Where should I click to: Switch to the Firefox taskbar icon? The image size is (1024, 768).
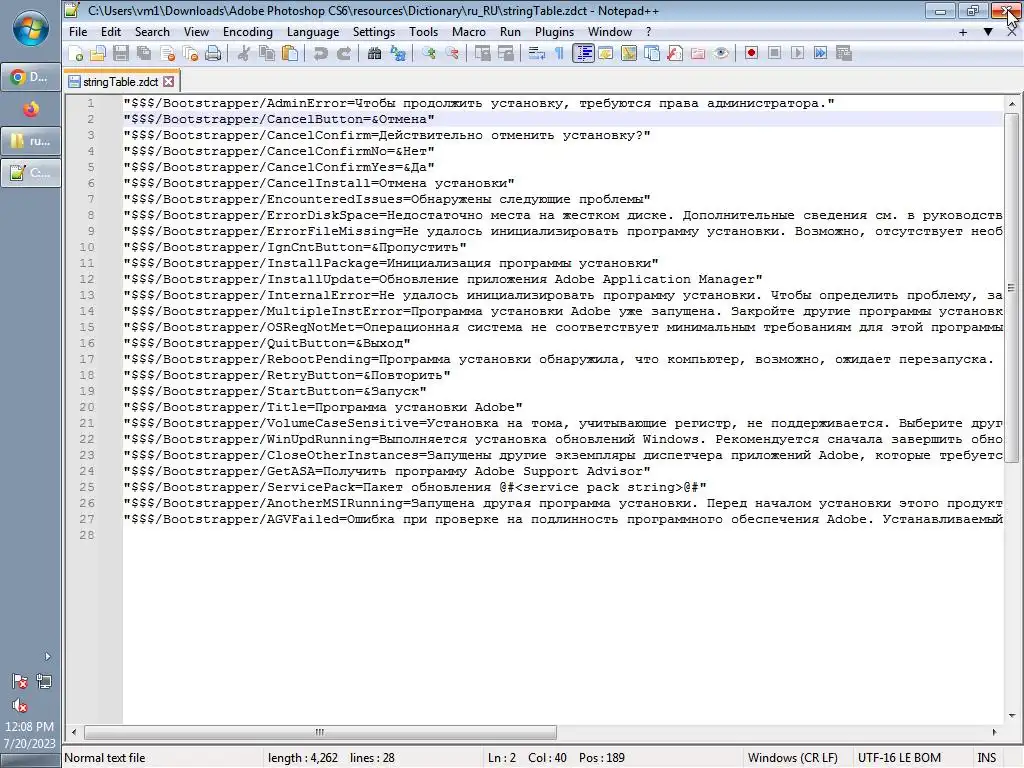[x=31, y=109]
